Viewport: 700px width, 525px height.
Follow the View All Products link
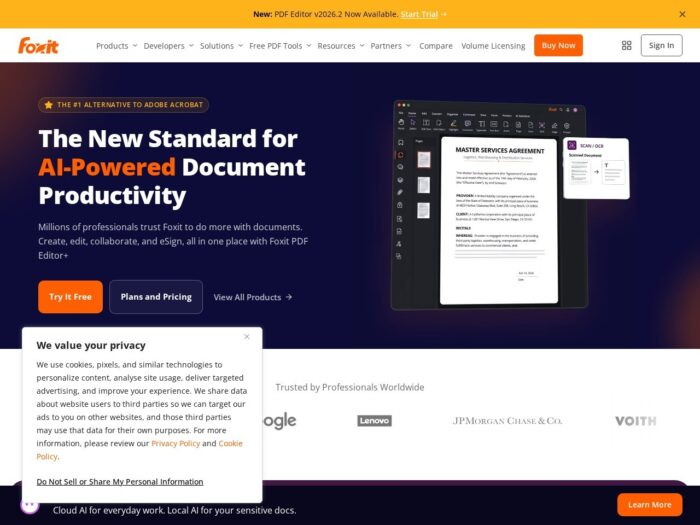[x=252, y=297]
